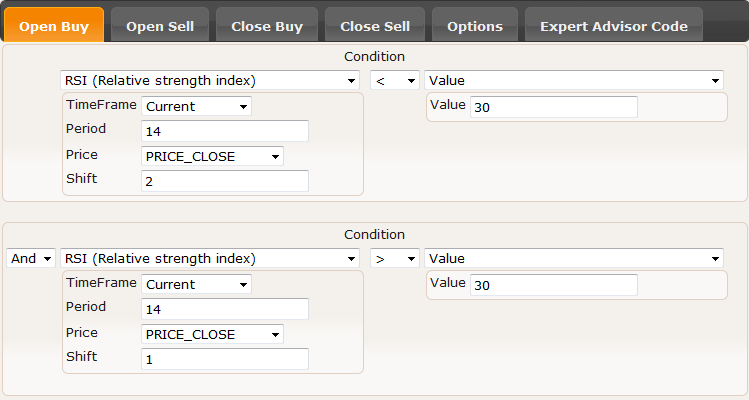Open first condition PRICE_CLOSE dropdown
This screenshot has width=749, height=400.
tap(213, 156)
